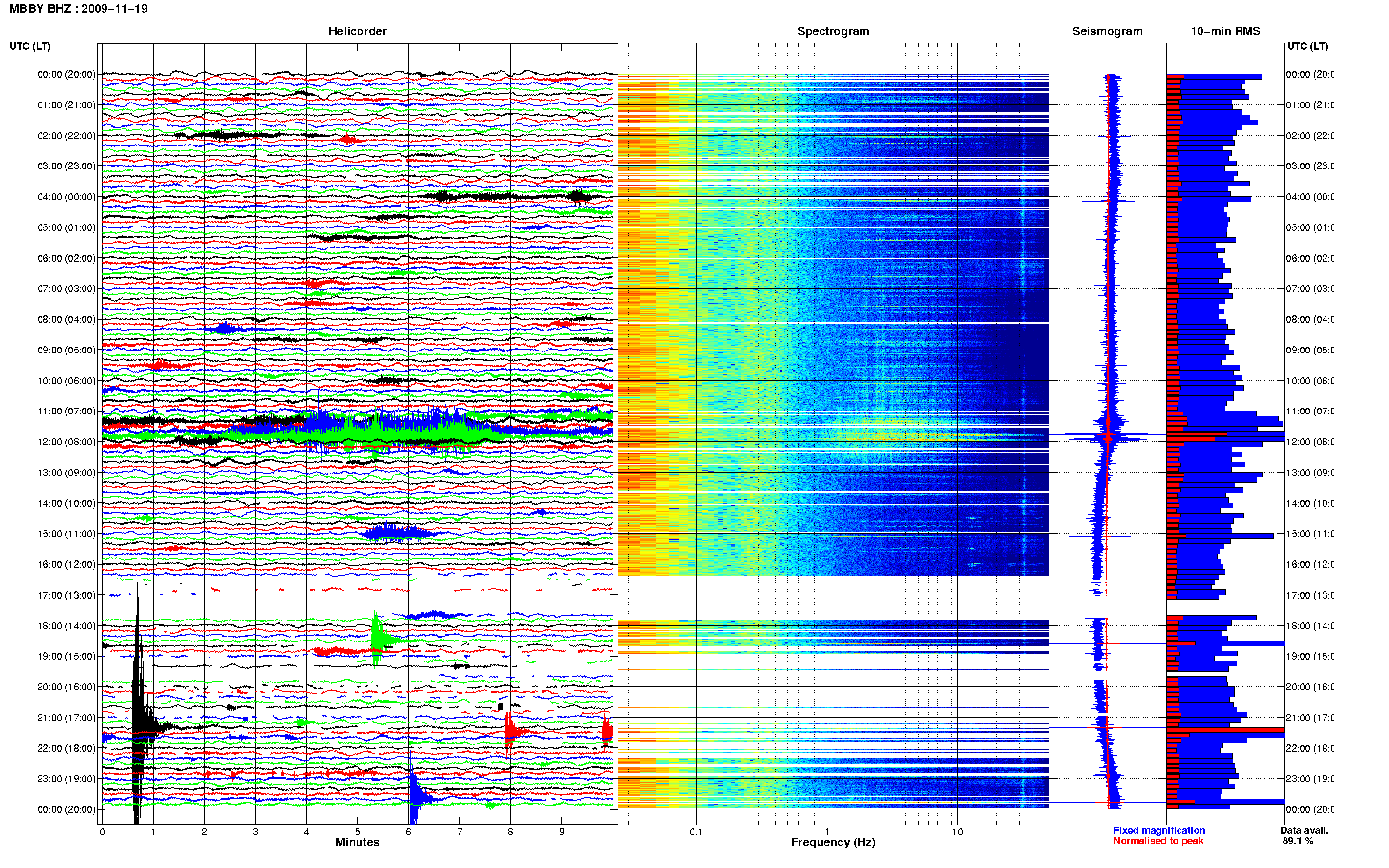Screen dimensions: 1389x868
Task: Click tick 6 on the Minutes axis
Action: coord(409,832)
